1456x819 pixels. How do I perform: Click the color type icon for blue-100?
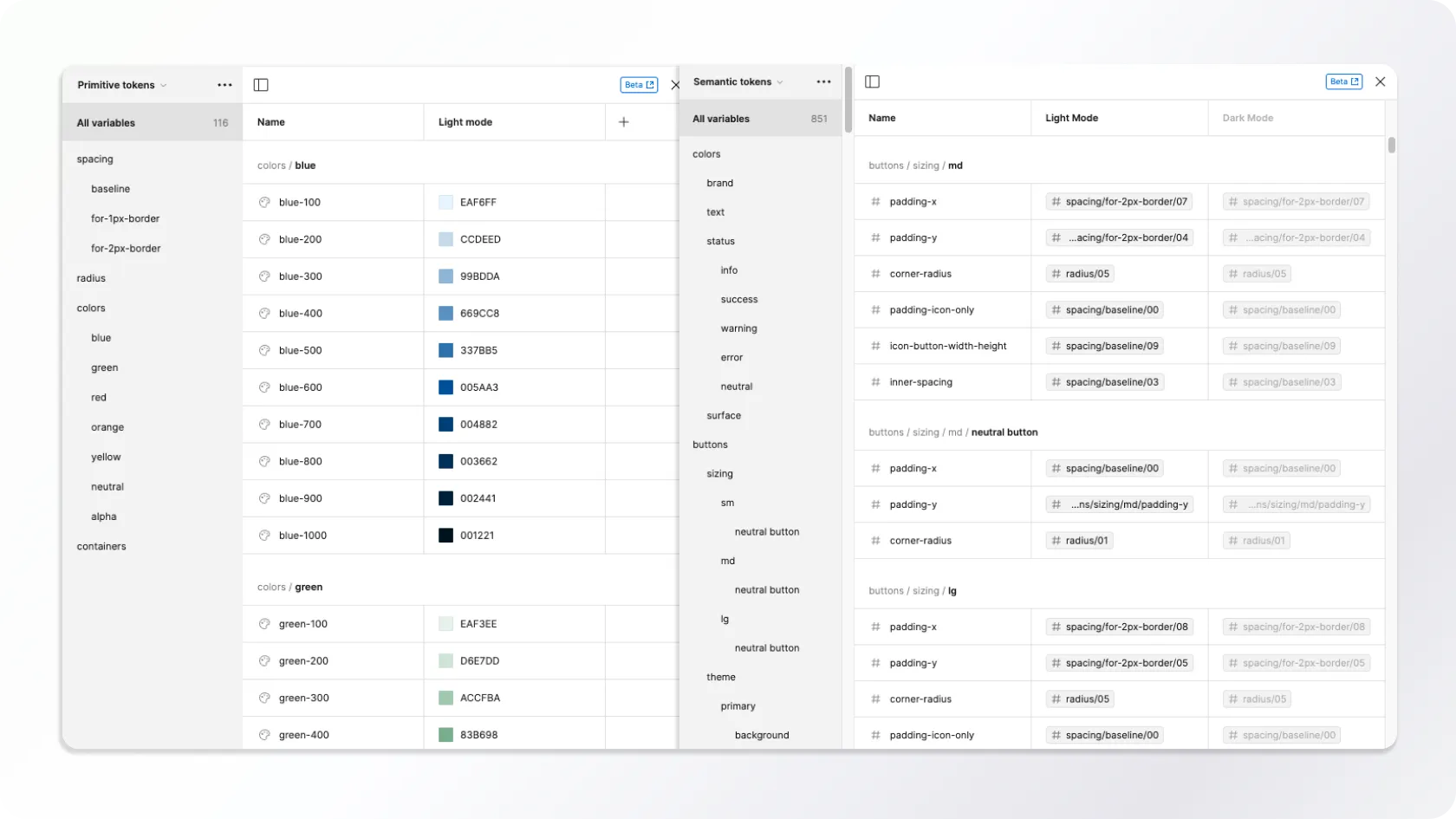click(x=264, y=202)
